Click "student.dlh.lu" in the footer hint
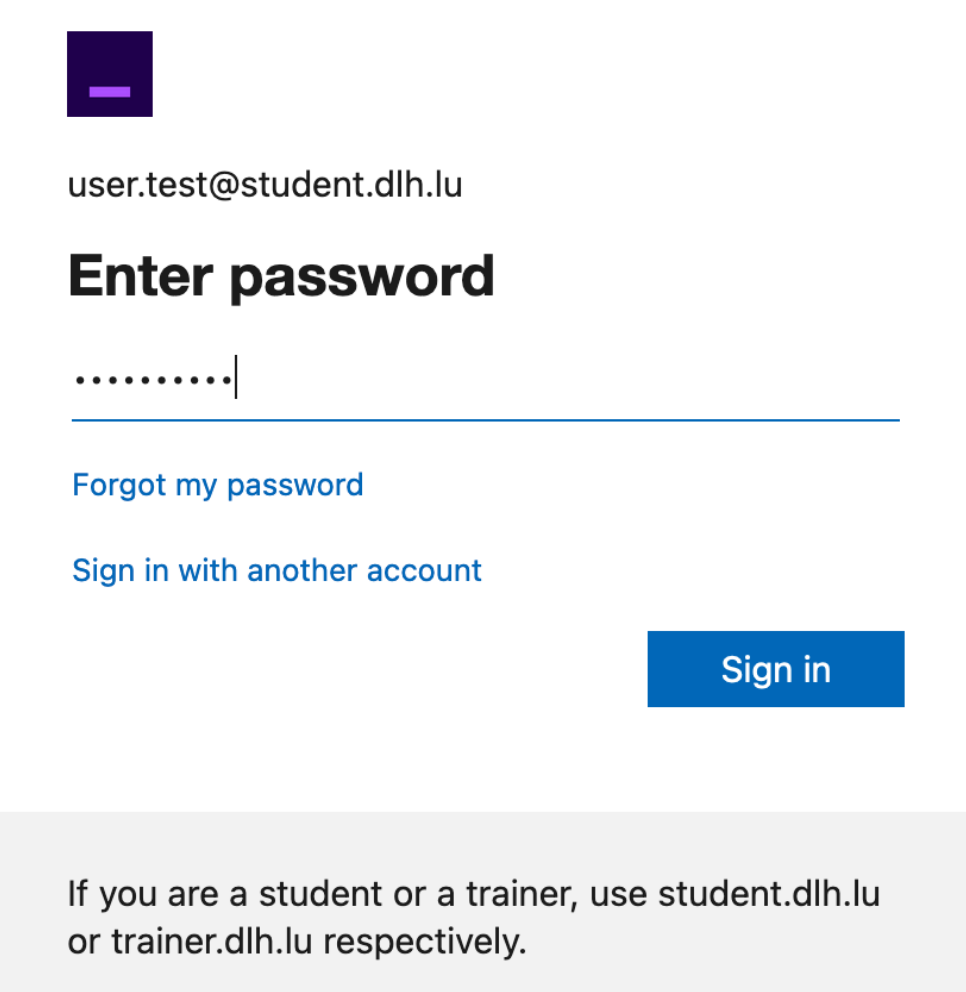 coord(768,893)
